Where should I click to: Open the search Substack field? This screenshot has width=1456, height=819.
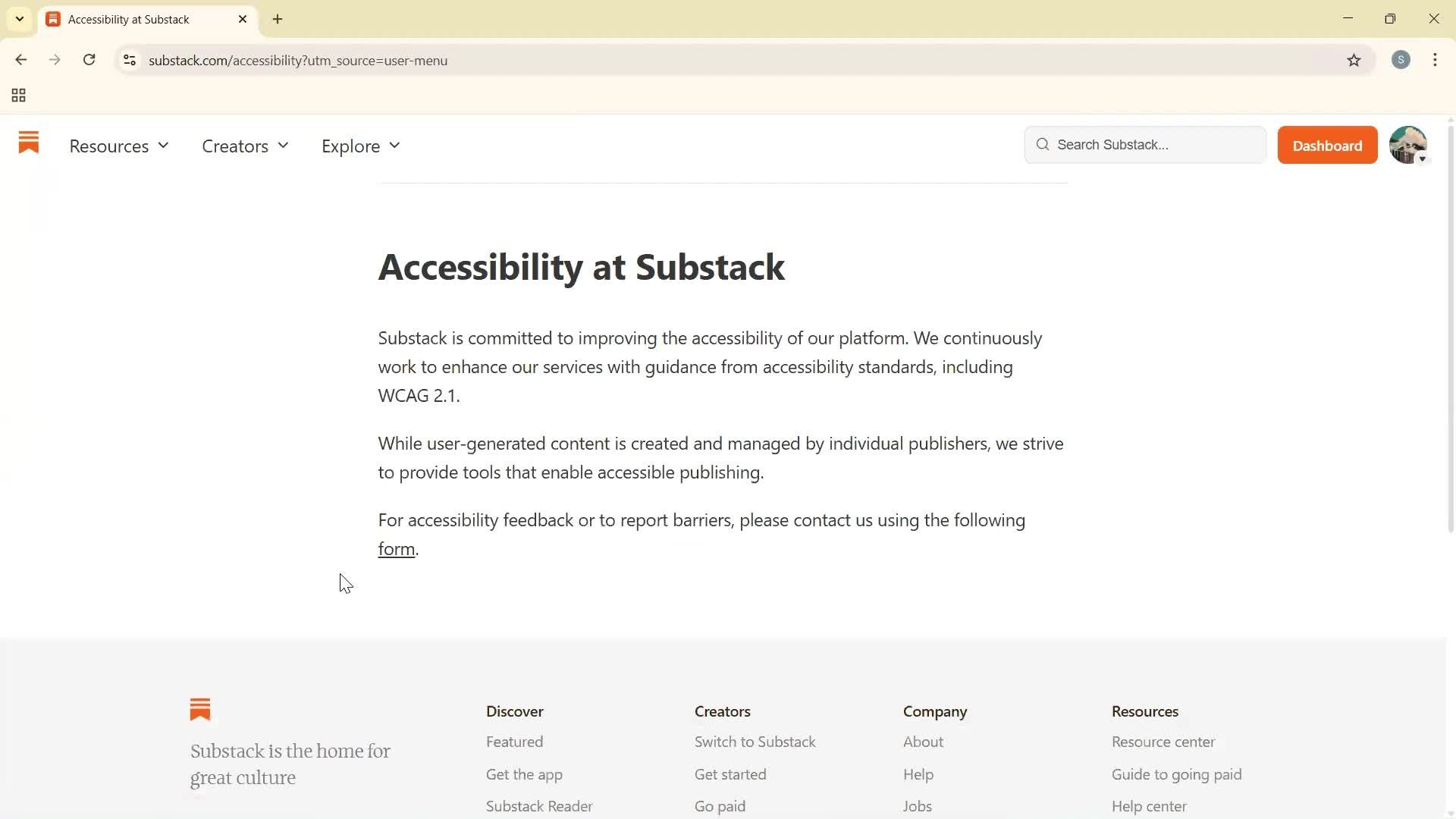1144,145
